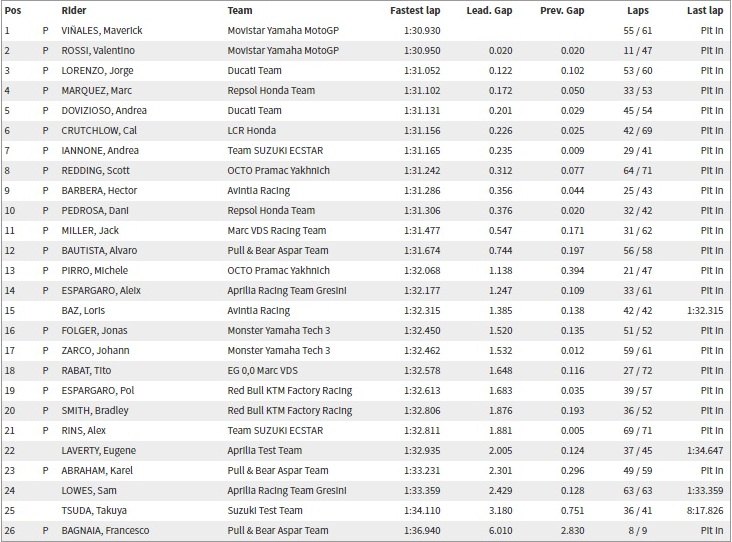Click rider name VIÑALES, Maverick
This screenshot has width=732, height=542.
tap(102, 30)
